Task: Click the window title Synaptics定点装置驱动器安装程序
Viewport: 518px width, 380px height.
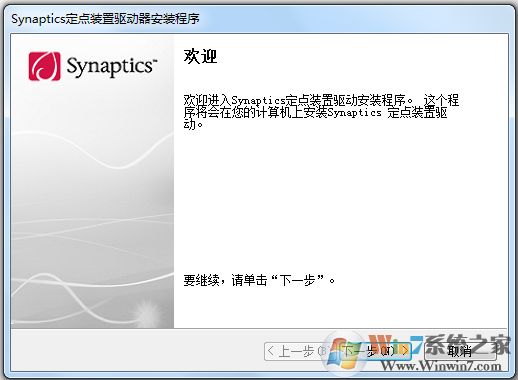Action: [105, 19]
